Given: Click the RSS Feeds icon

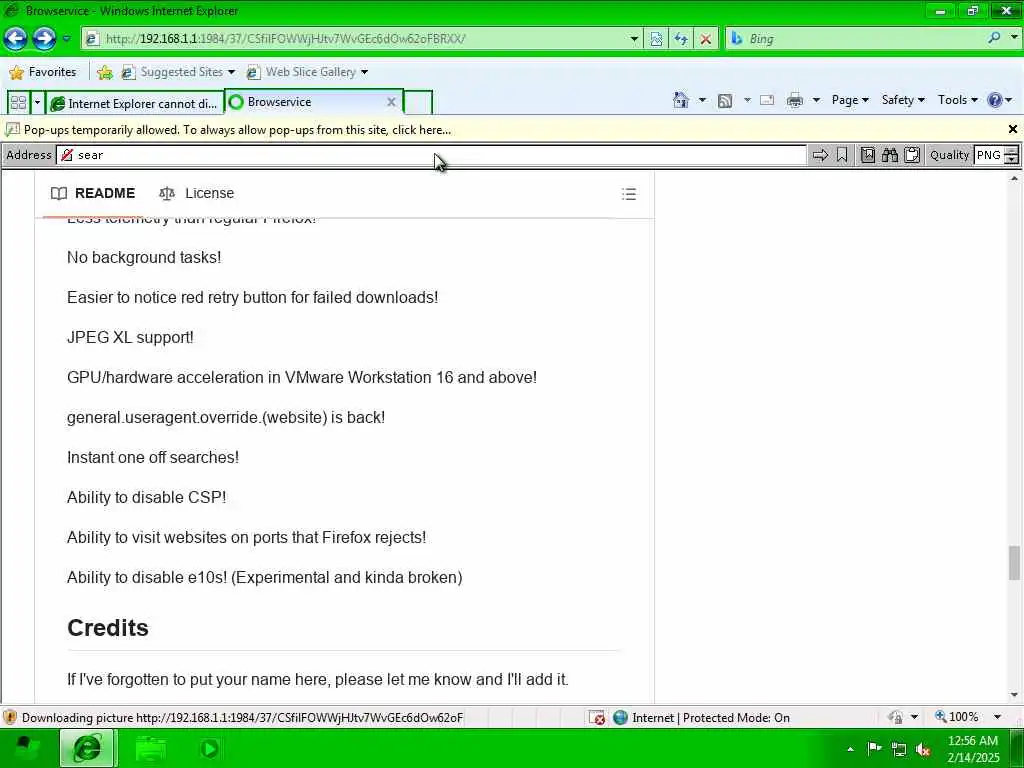Looking at the screenshot, I should click(x=724, y=100).
